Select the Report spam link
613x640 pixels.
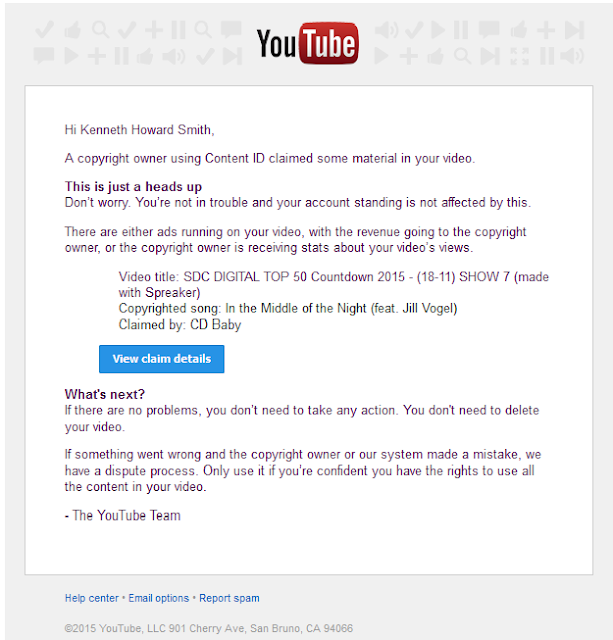point(229,598)
